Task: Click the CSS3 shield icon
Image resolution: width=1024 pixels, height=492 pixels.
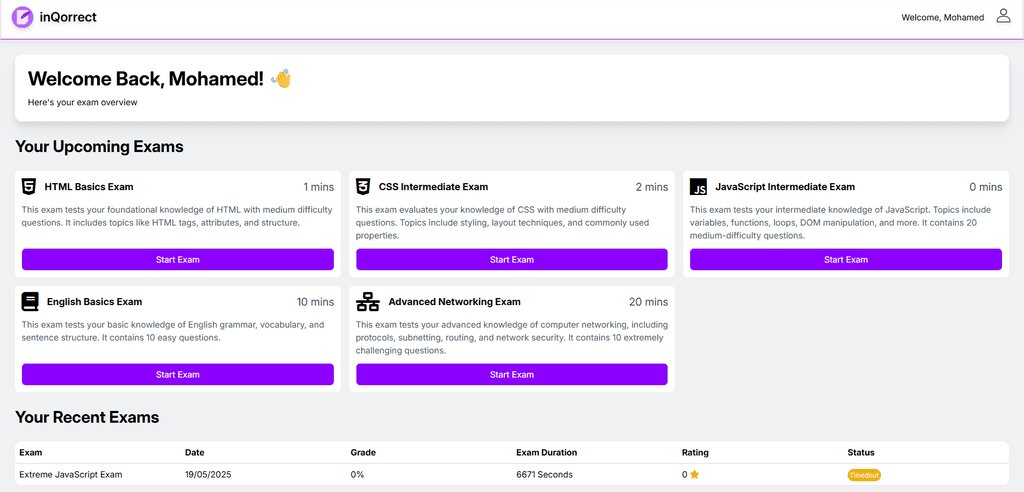Action: [363, 187]
